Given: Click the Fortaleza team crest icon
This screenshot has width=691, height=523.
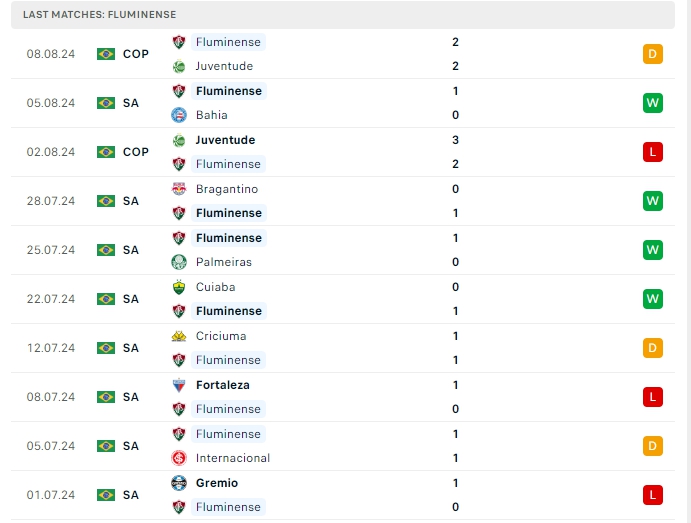Looking at the screenshot, I should point(179,385).
